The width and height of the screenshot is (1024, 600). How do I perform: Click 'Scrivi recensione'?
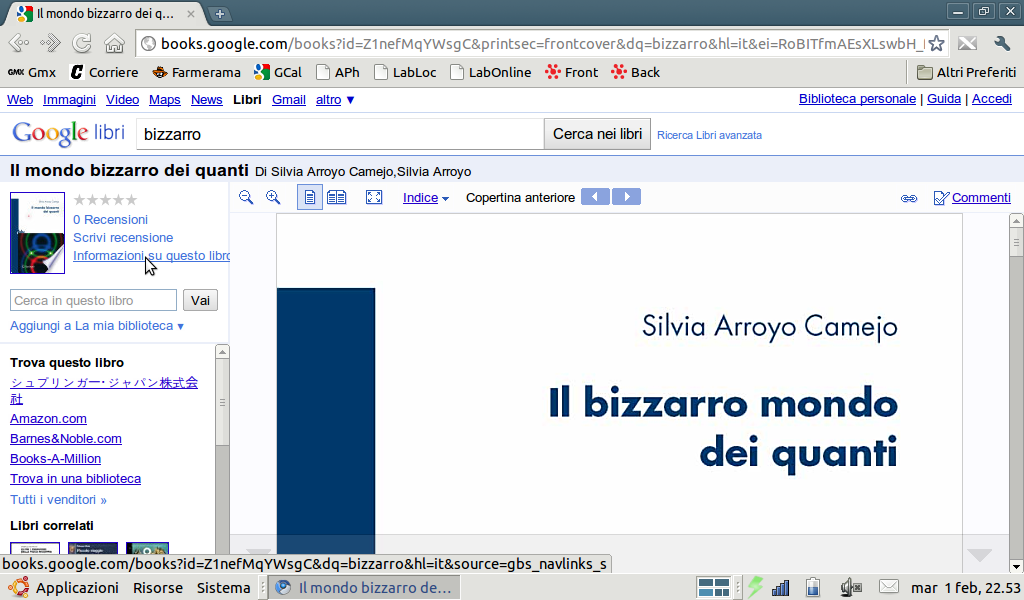click(123, 238)
